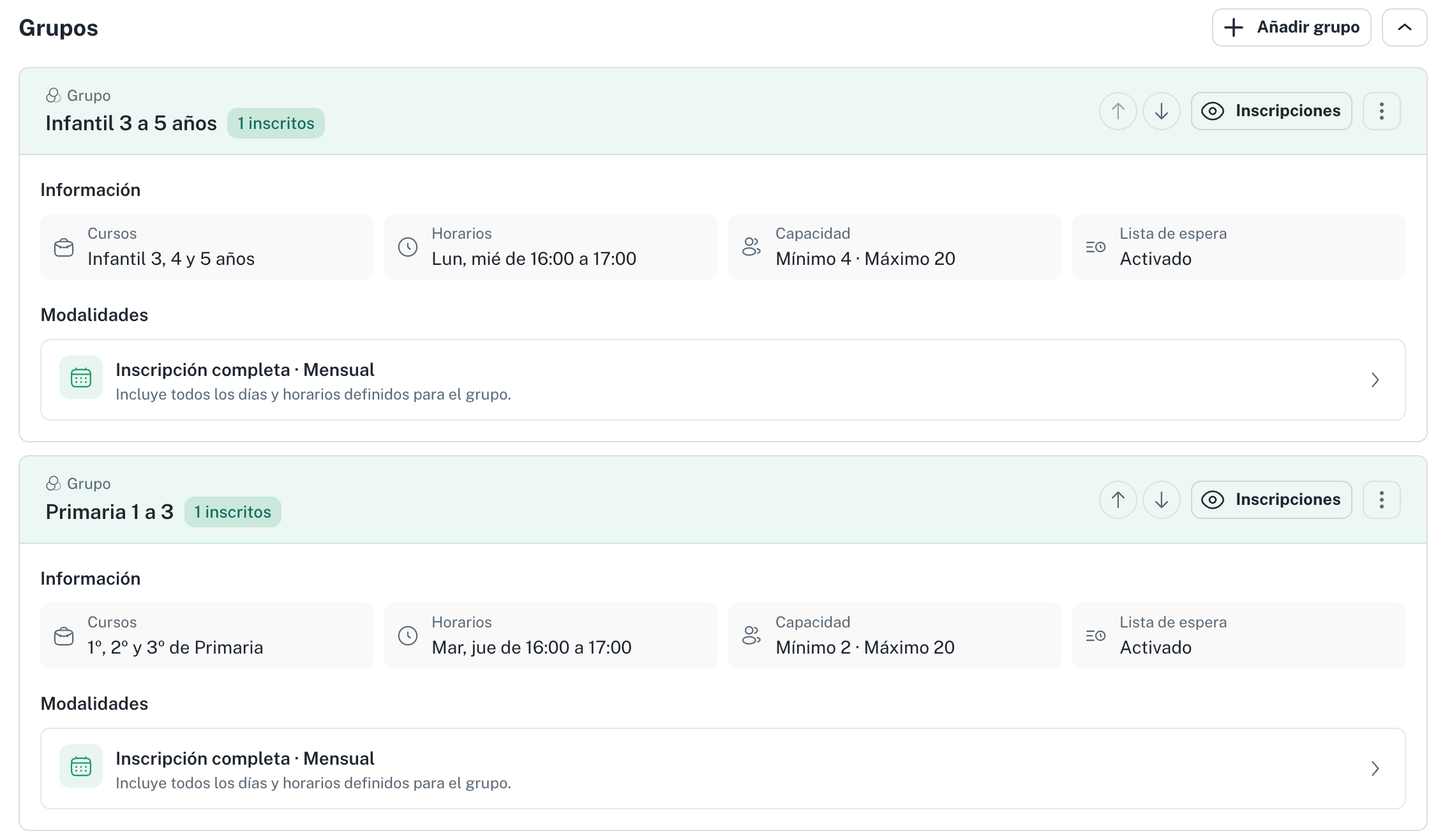Click 1 inscritos badge on Infantil group
1445x840 pixels.
276,123
